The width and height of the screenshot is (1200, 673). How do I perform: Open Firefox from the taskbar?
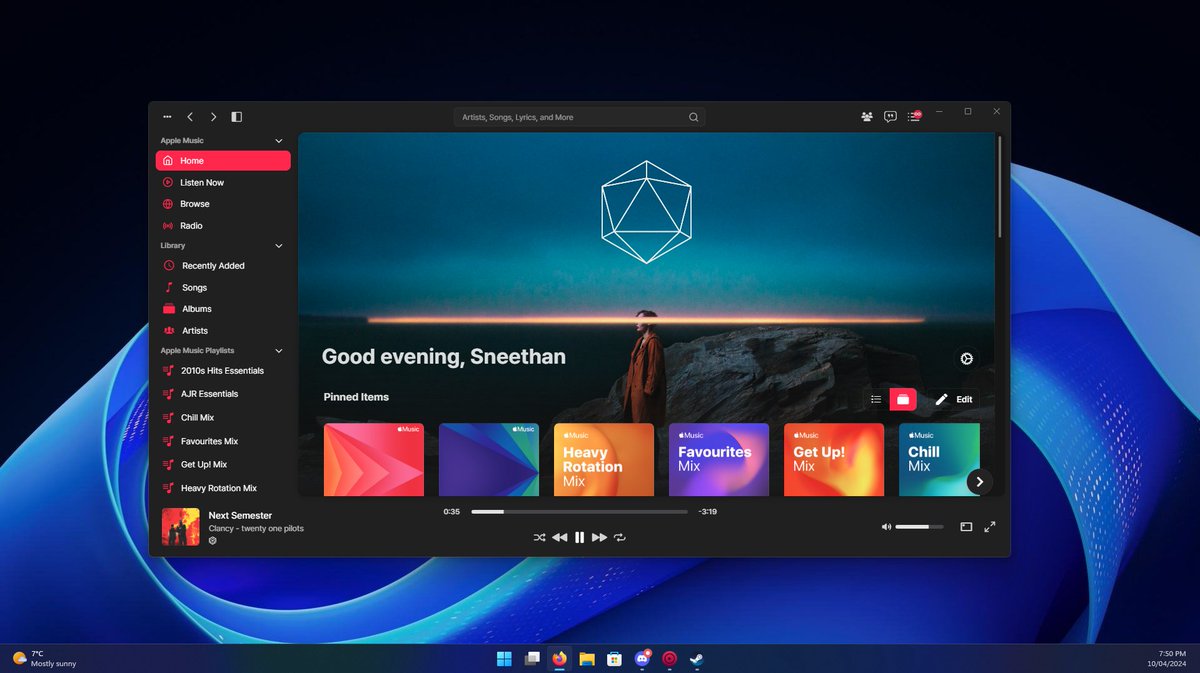click(x=560, y=658)
